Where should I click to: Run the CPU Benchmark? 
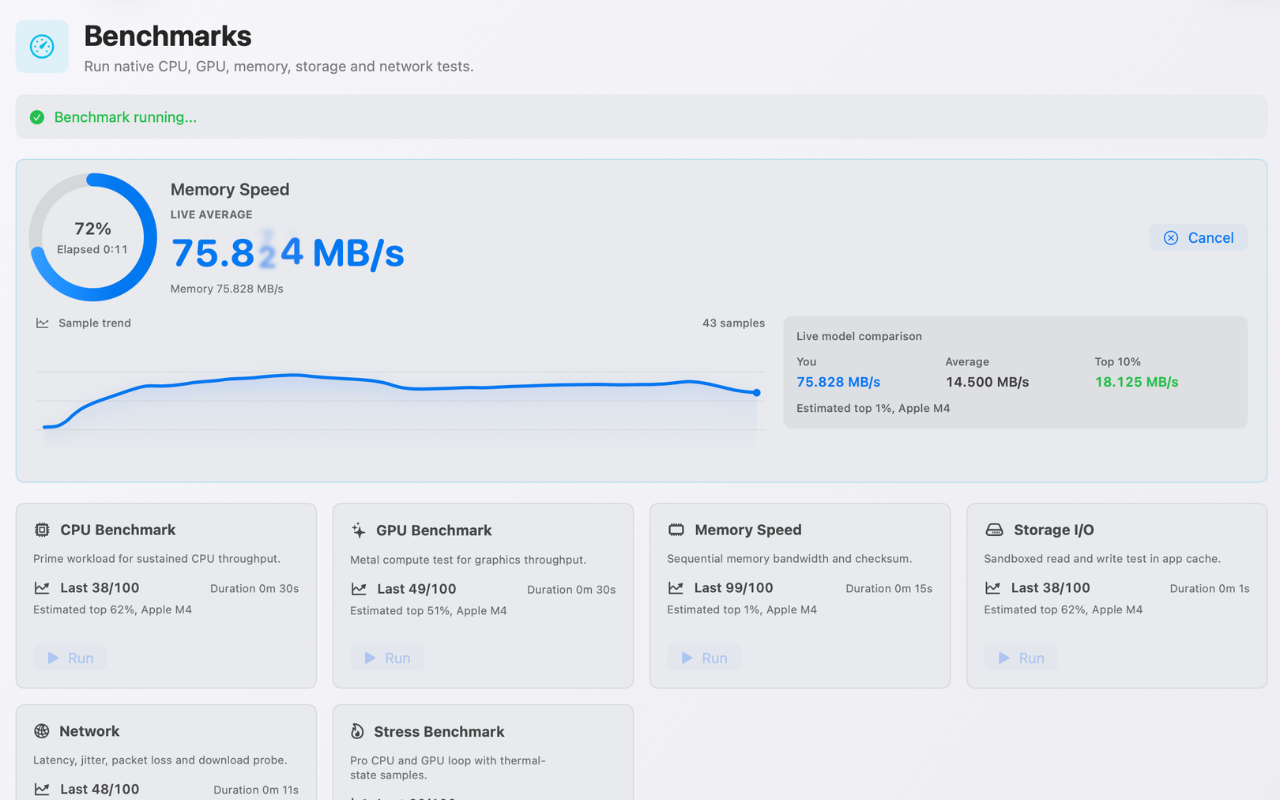tap(70, 658)
